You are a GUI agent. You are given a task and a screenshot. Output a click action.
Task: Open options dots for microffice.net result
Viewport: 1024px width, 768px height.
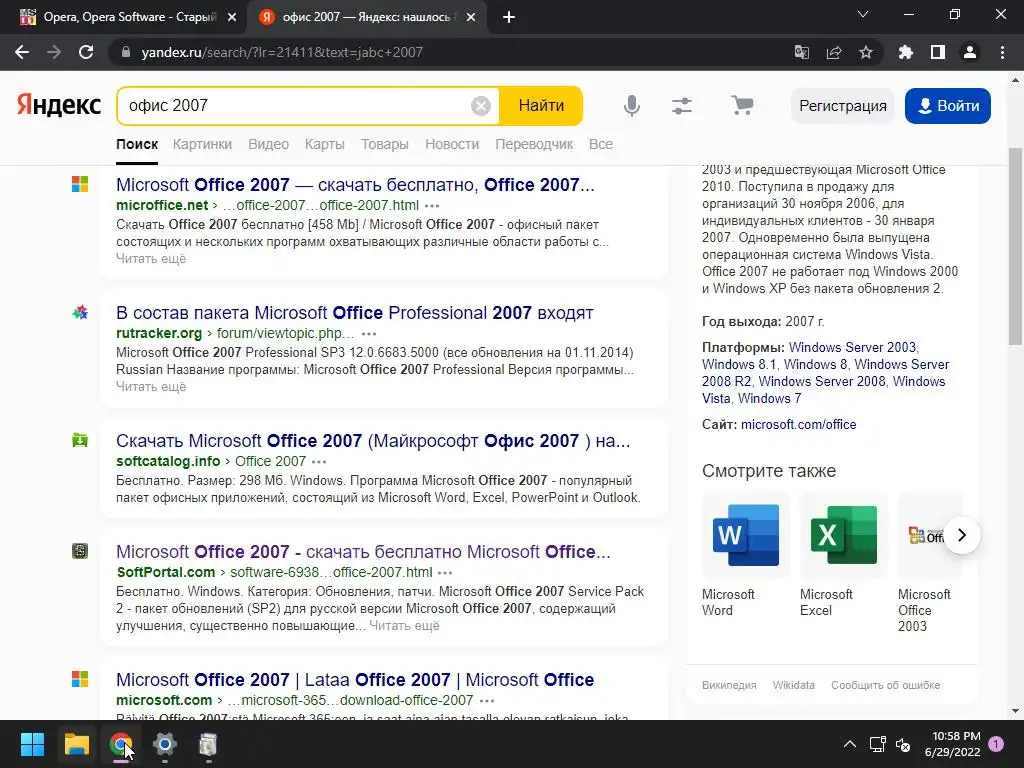[x=432, y=206]
